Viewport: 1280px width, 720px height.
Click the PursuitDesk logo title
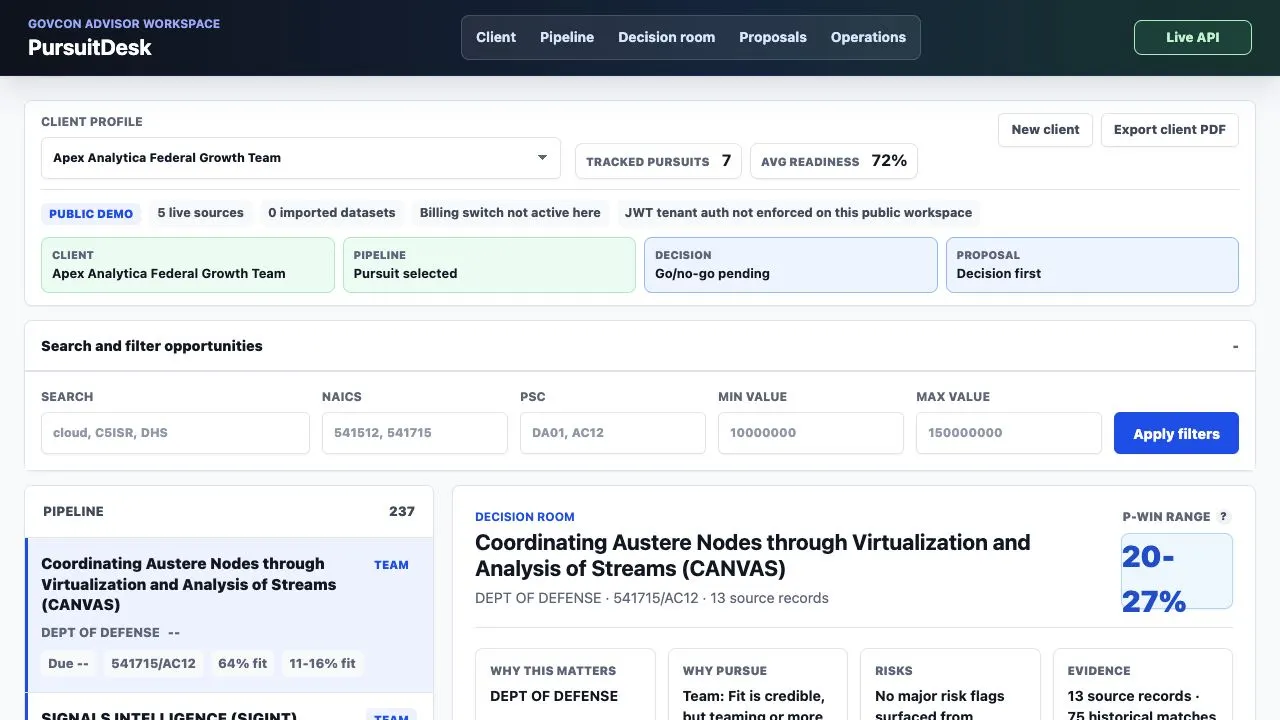coord(90,47)
